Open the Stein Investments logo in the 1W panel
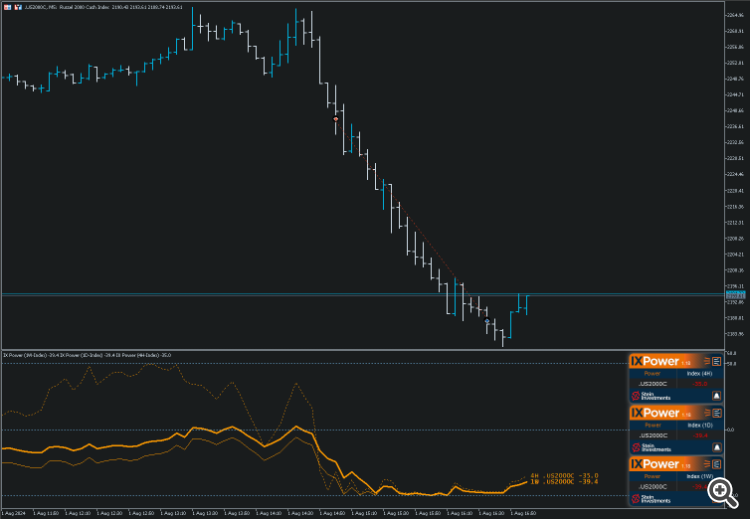Image resolution: width=750 pixels, height=519 pixels. [x=651, y=499]
